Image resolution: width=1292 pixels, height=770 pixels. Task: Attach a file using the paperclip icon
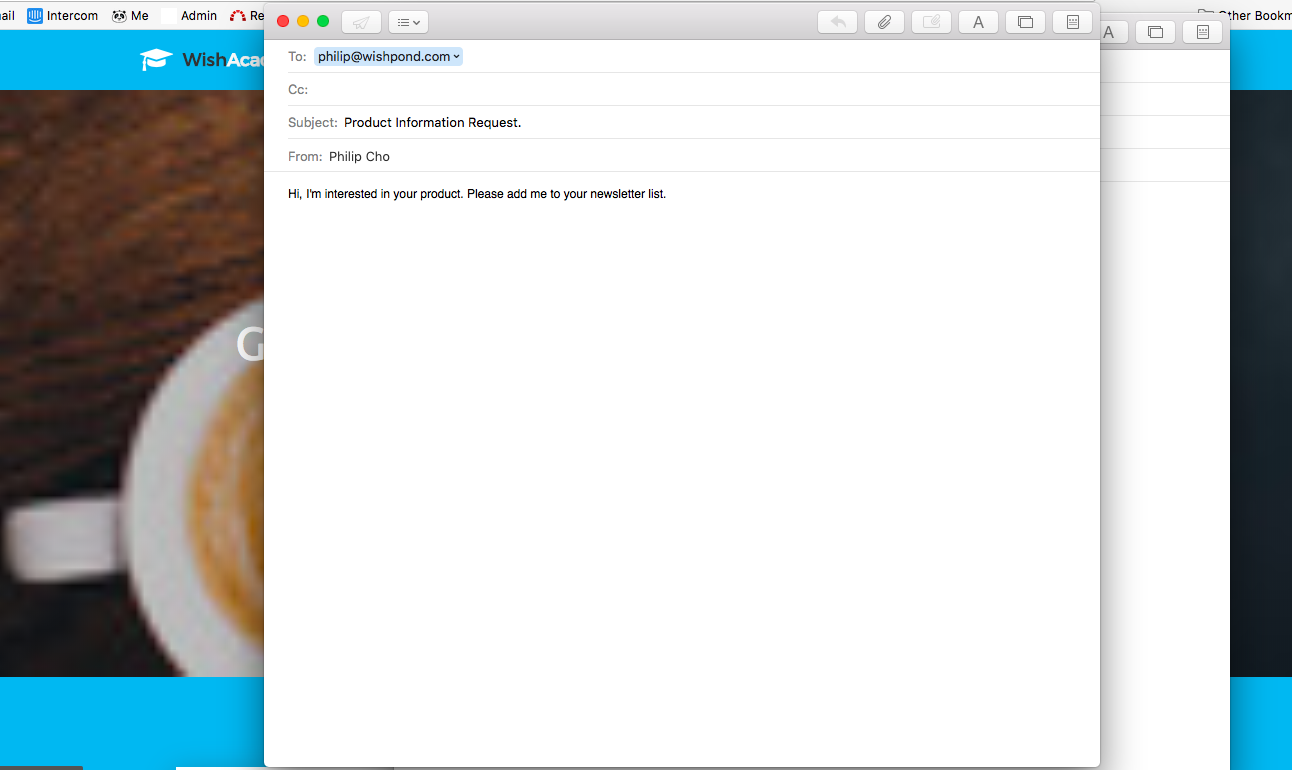point(884,22)
